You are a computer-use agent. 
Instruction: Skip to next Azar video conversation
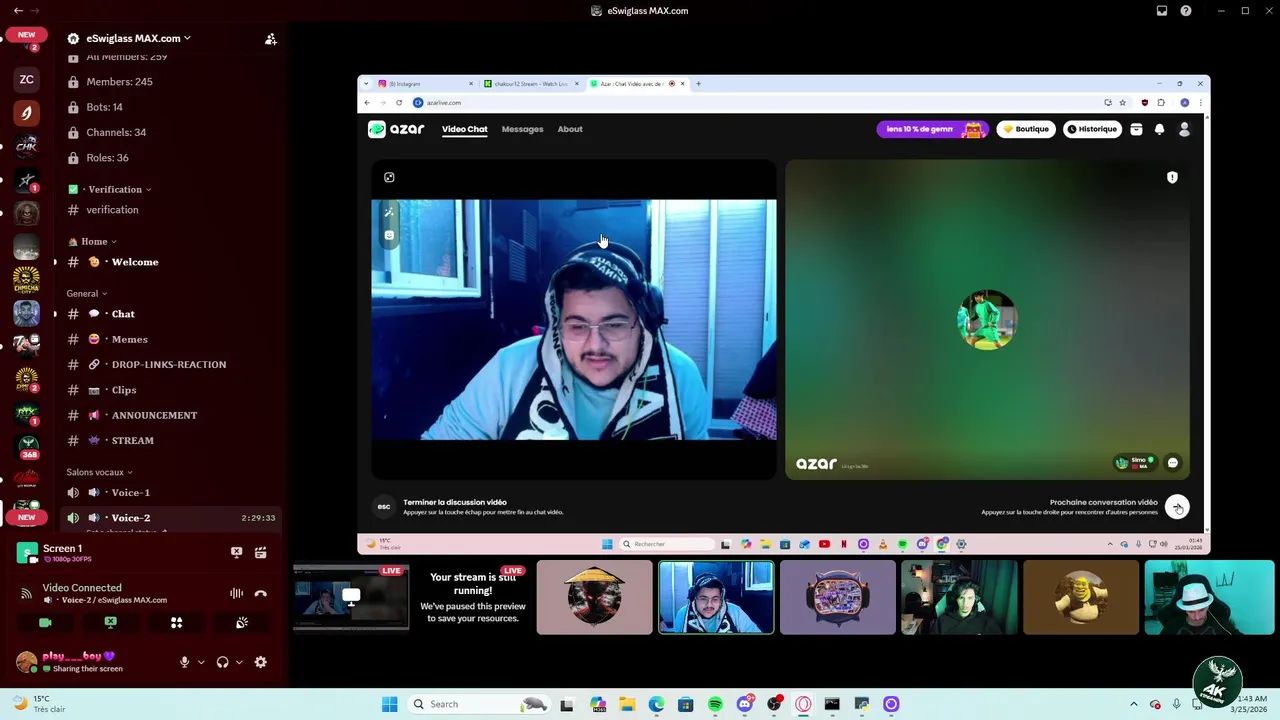point(1177,507)
